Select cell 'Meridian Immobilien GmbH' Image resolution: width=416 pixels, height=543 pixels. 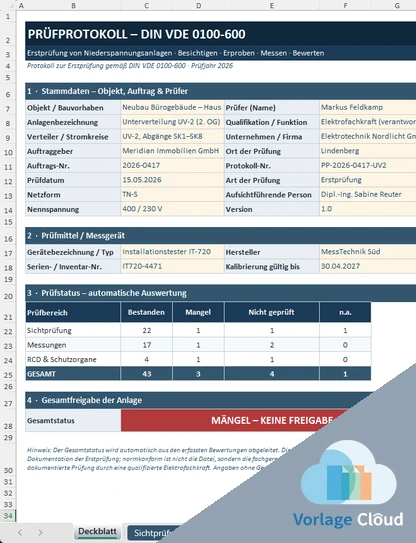(172, 151)
